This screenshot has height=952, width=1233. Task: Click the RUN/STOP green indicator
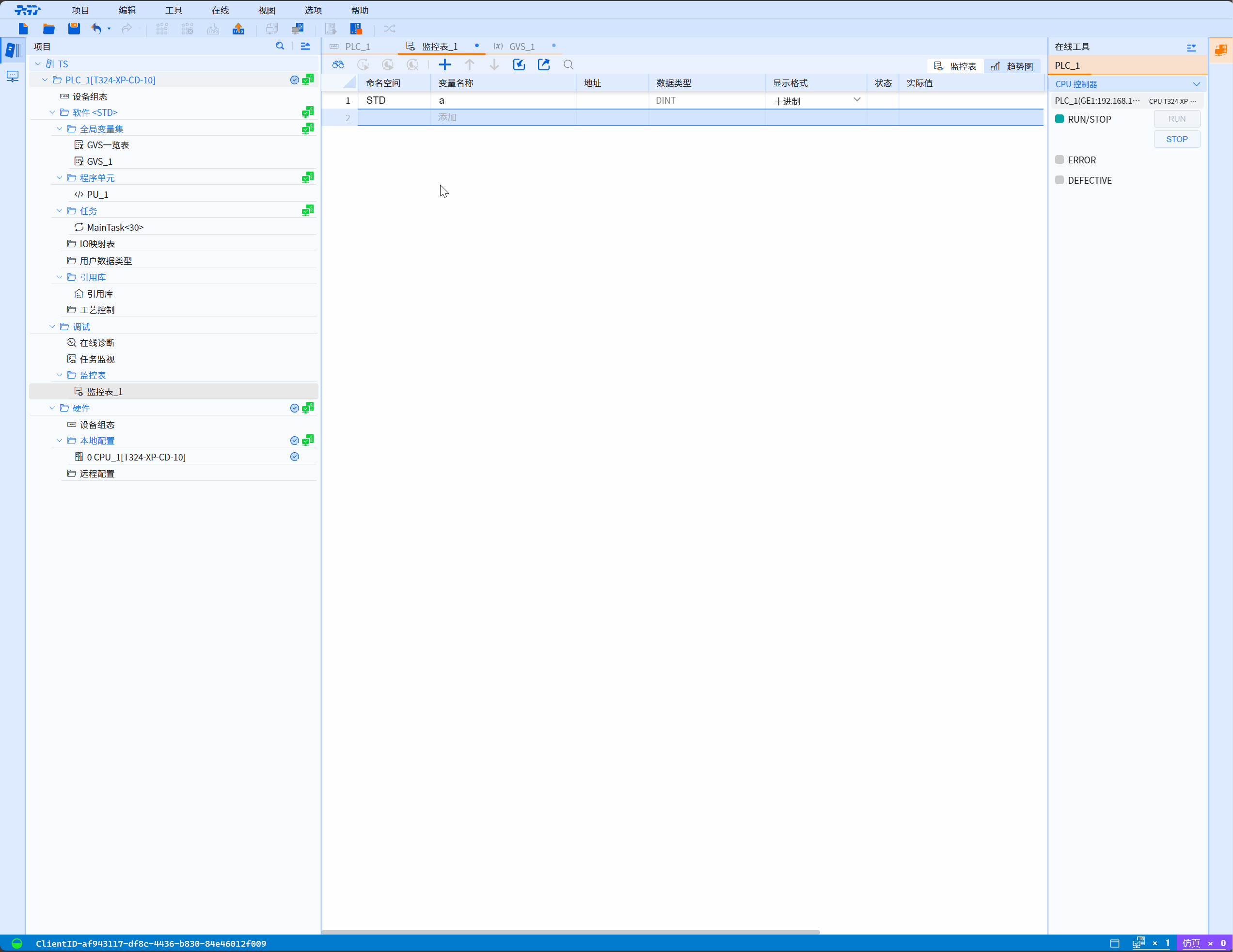1059,119
